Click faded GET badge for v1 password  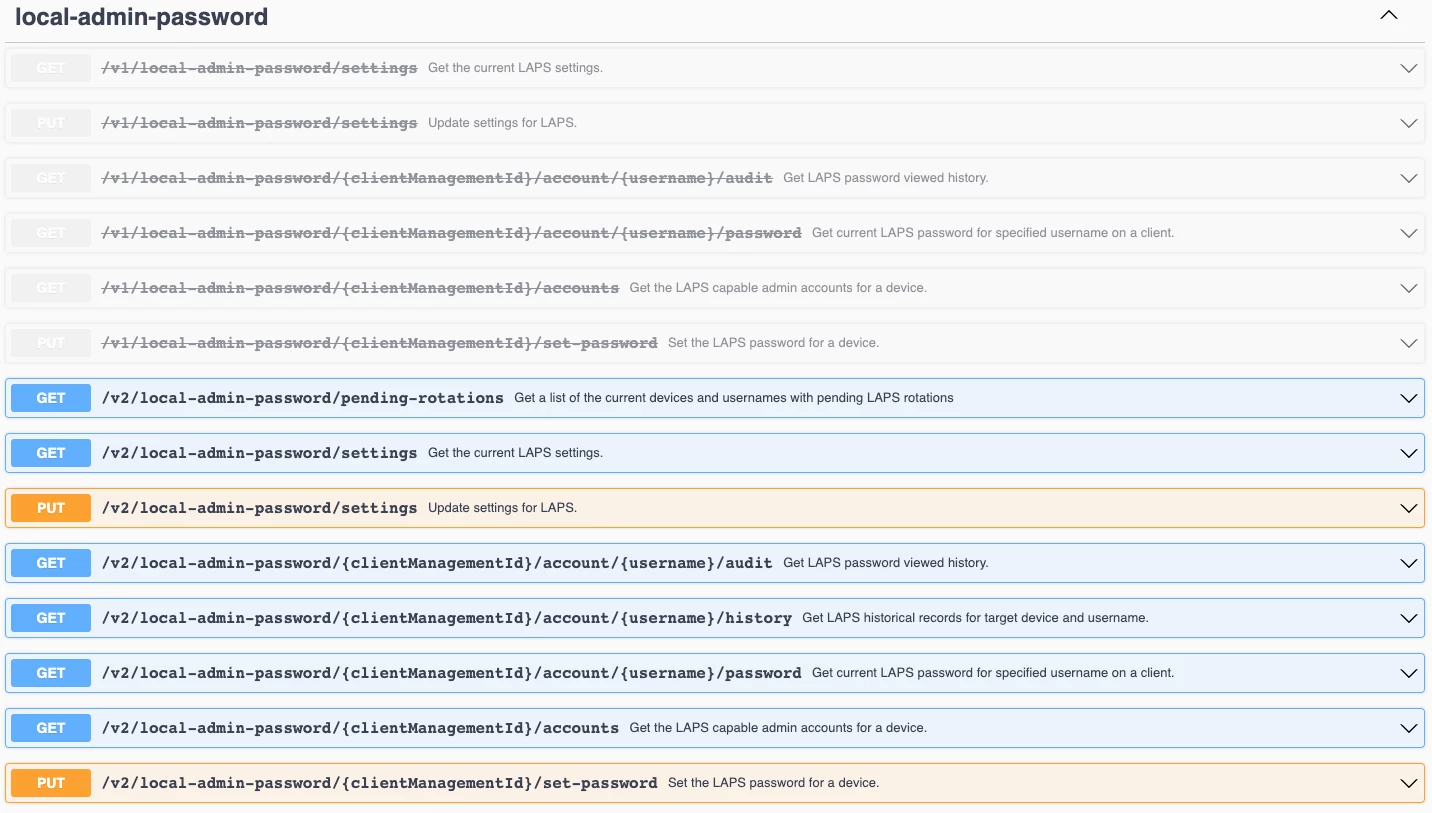click(51, 233)
